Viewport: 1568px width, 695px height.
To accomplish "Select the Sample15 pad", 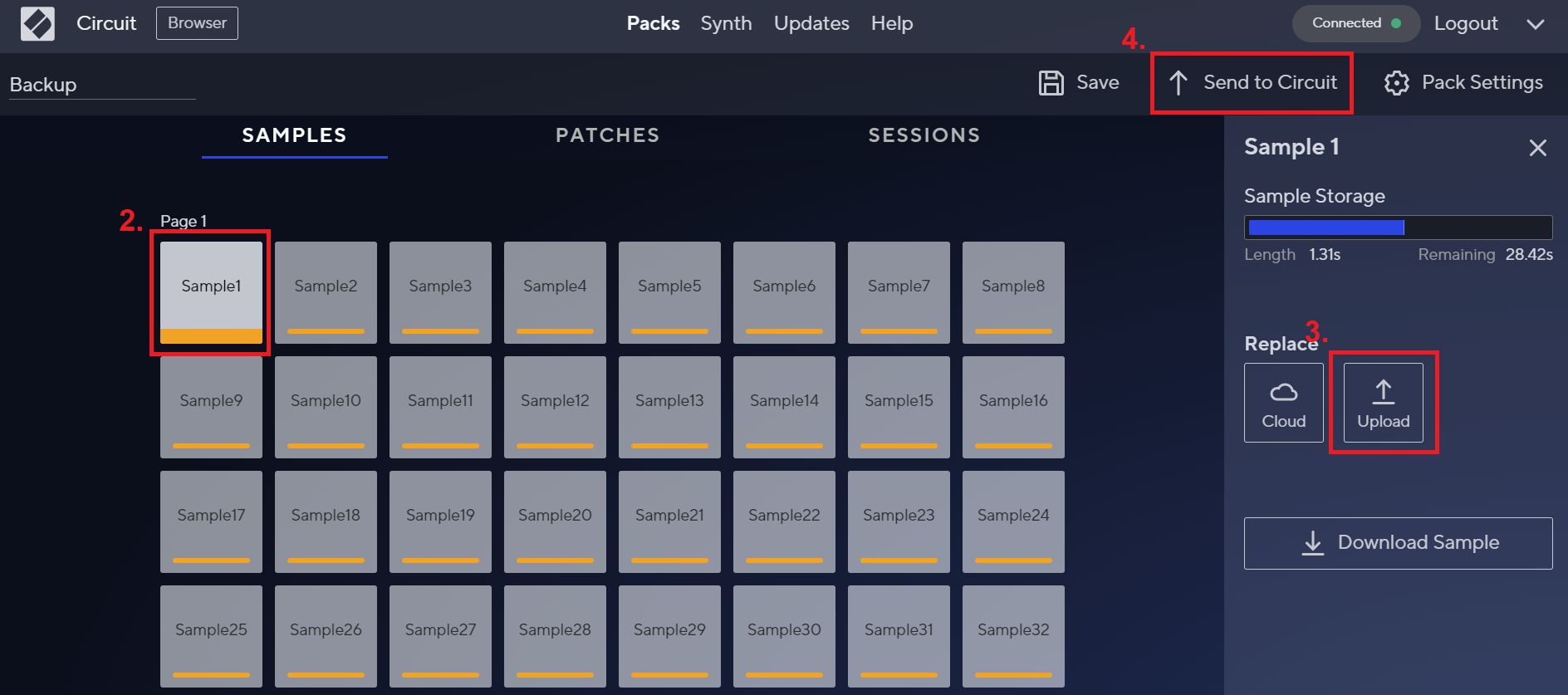I will 899,407.
